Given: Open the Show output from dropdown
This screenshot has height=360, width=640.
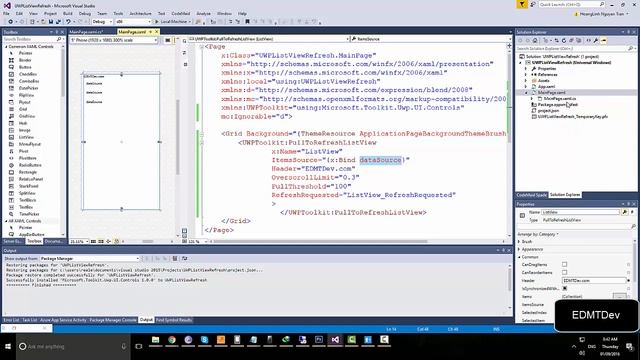Looking at the screenshot, I should tap(89, 258).
